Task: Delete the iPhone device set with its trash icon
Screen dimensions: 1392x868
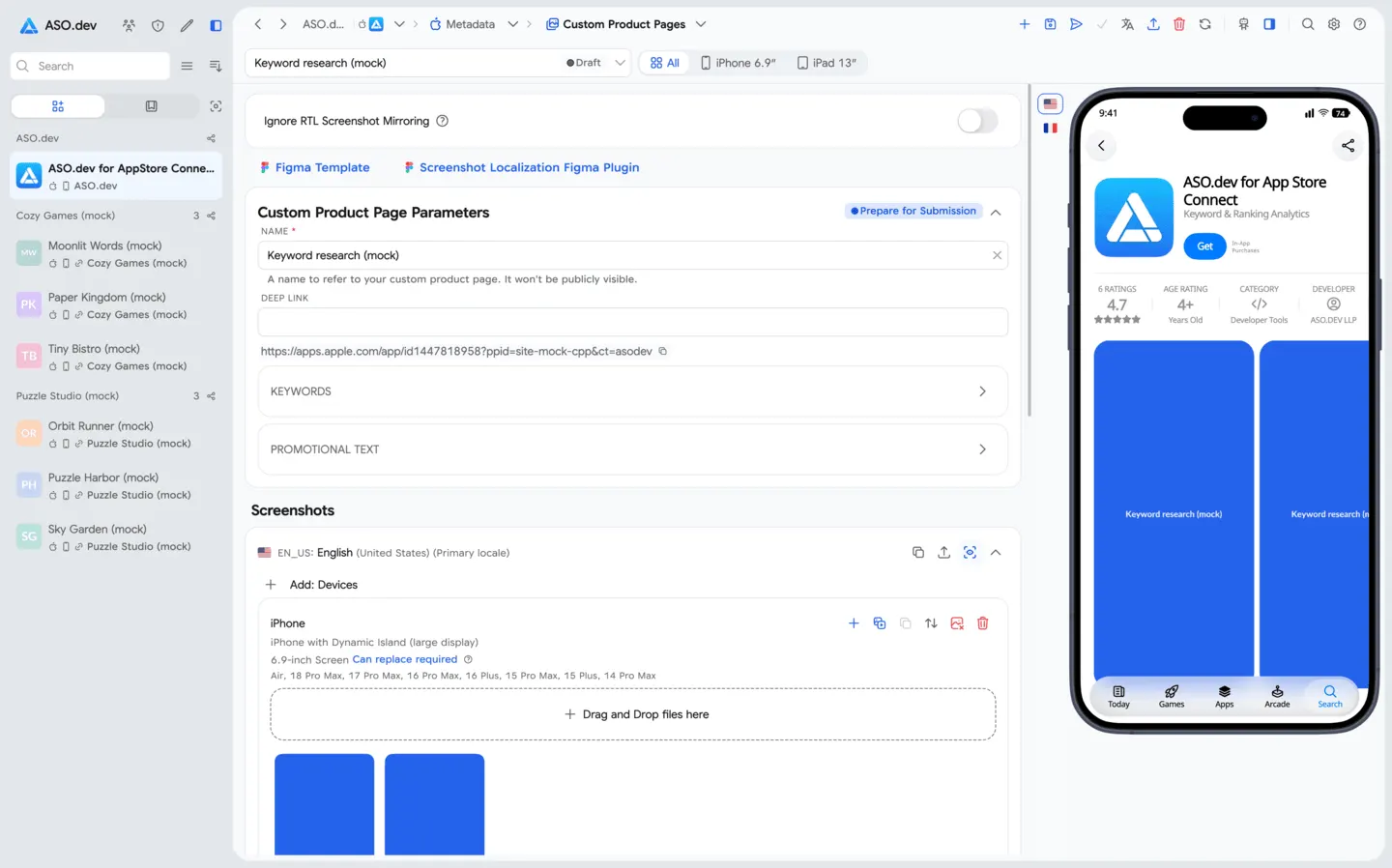Action: click(x=983, y=623)
